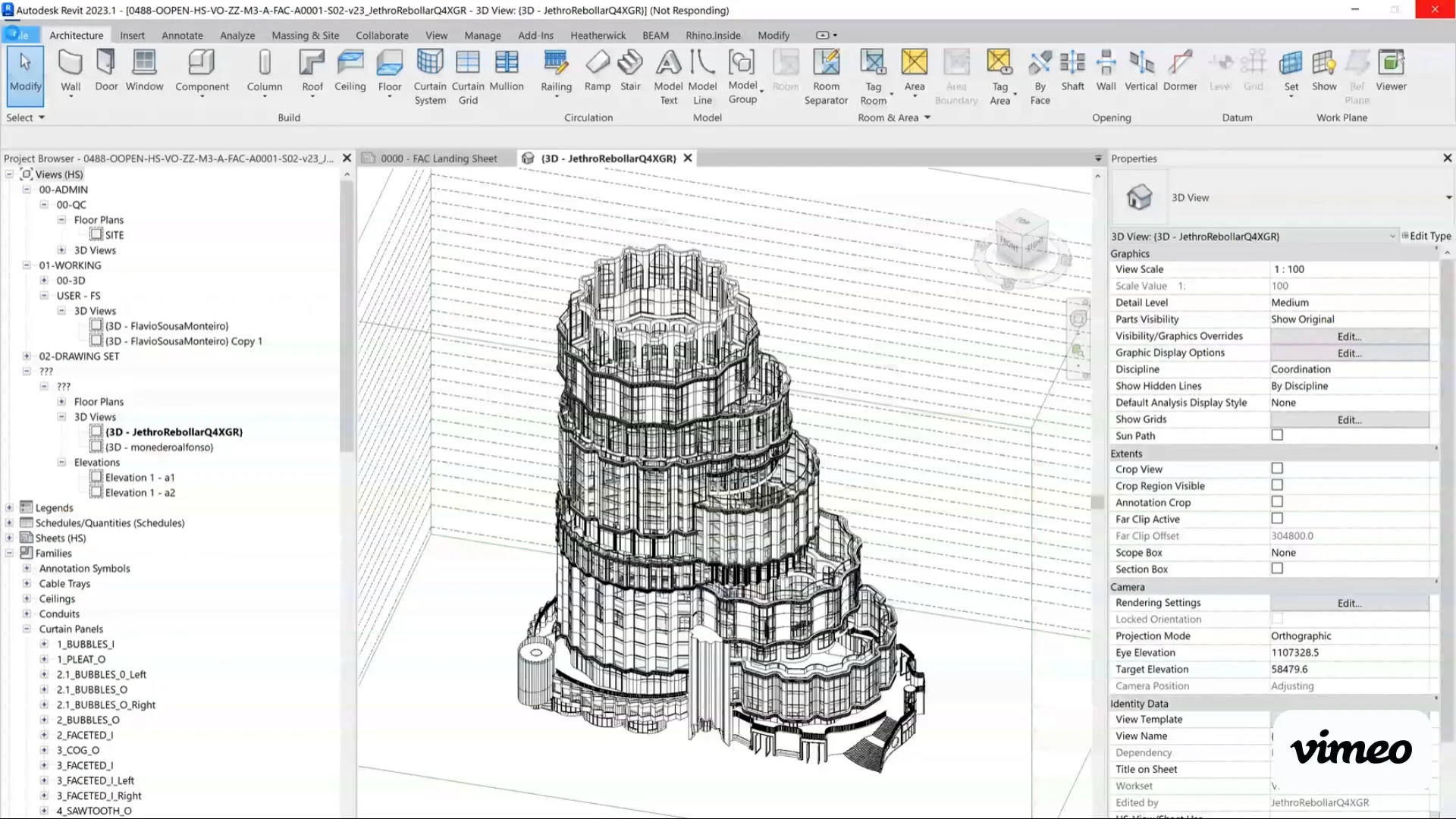Open the Select panel dropdown
The image size is (1456, 819).
[42, 118]
